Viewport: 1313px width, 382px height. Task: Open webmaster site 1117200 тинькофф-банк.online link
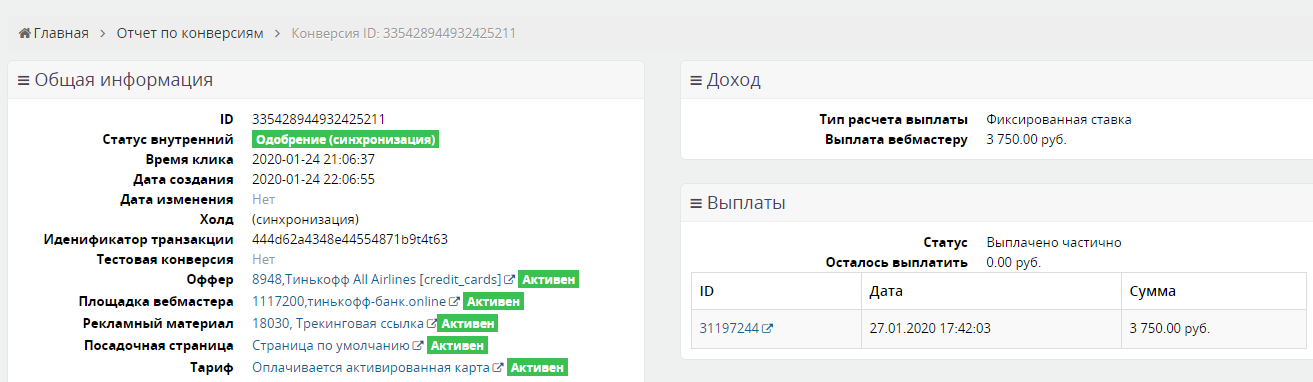click(x=350, y=302)
